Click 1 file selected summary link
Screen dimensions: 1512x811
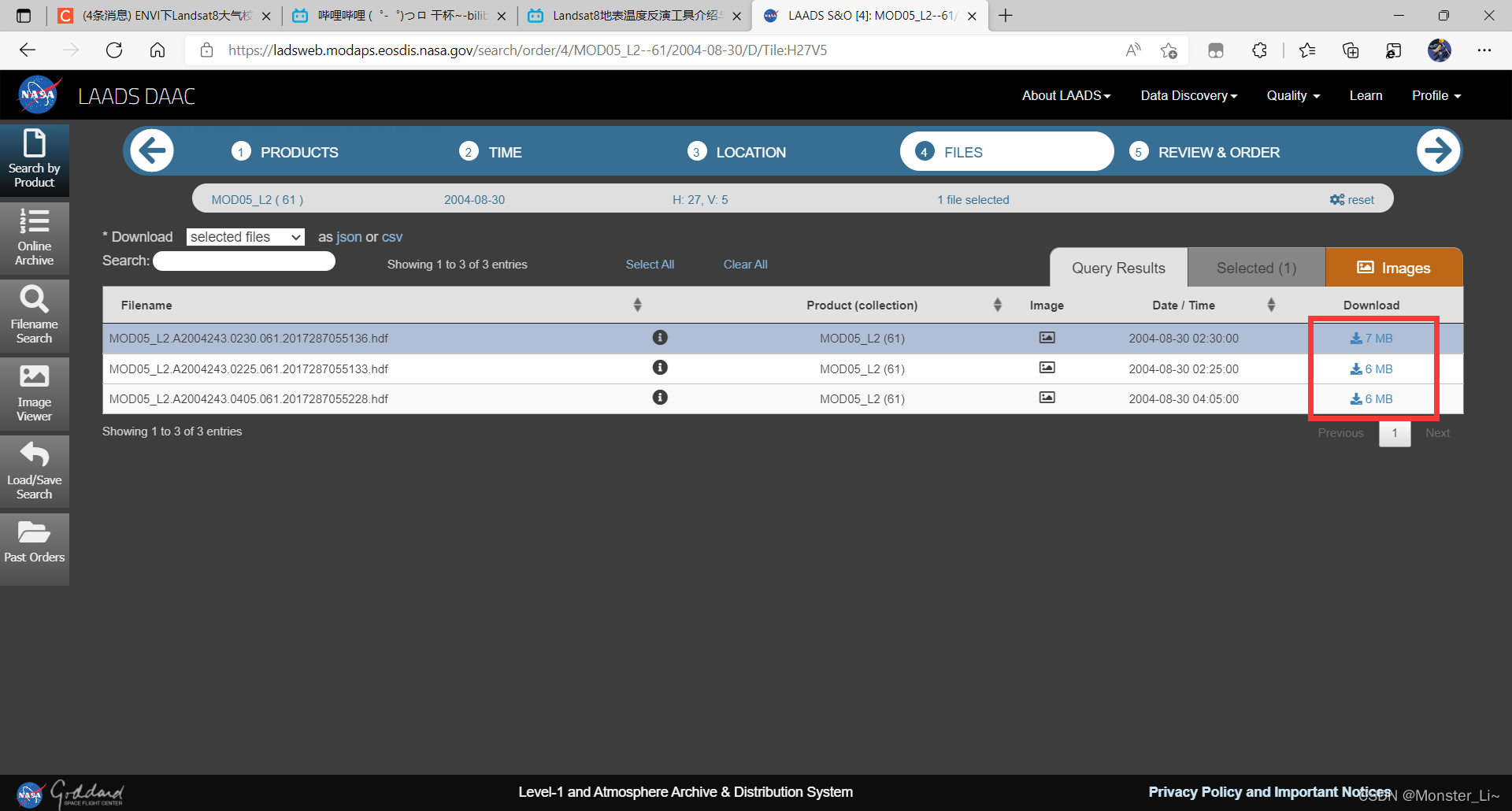(973, 200)
